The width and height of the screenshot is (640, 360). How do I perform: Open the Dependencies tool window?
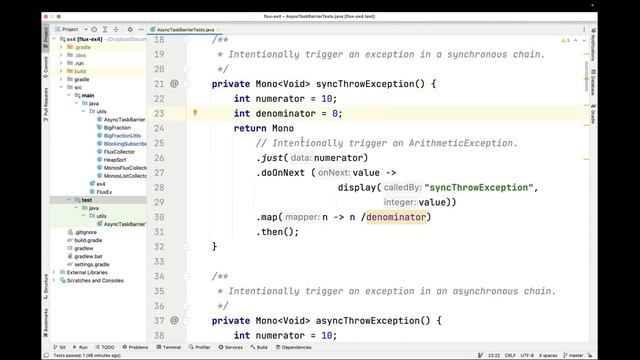[x=293, y=347]
